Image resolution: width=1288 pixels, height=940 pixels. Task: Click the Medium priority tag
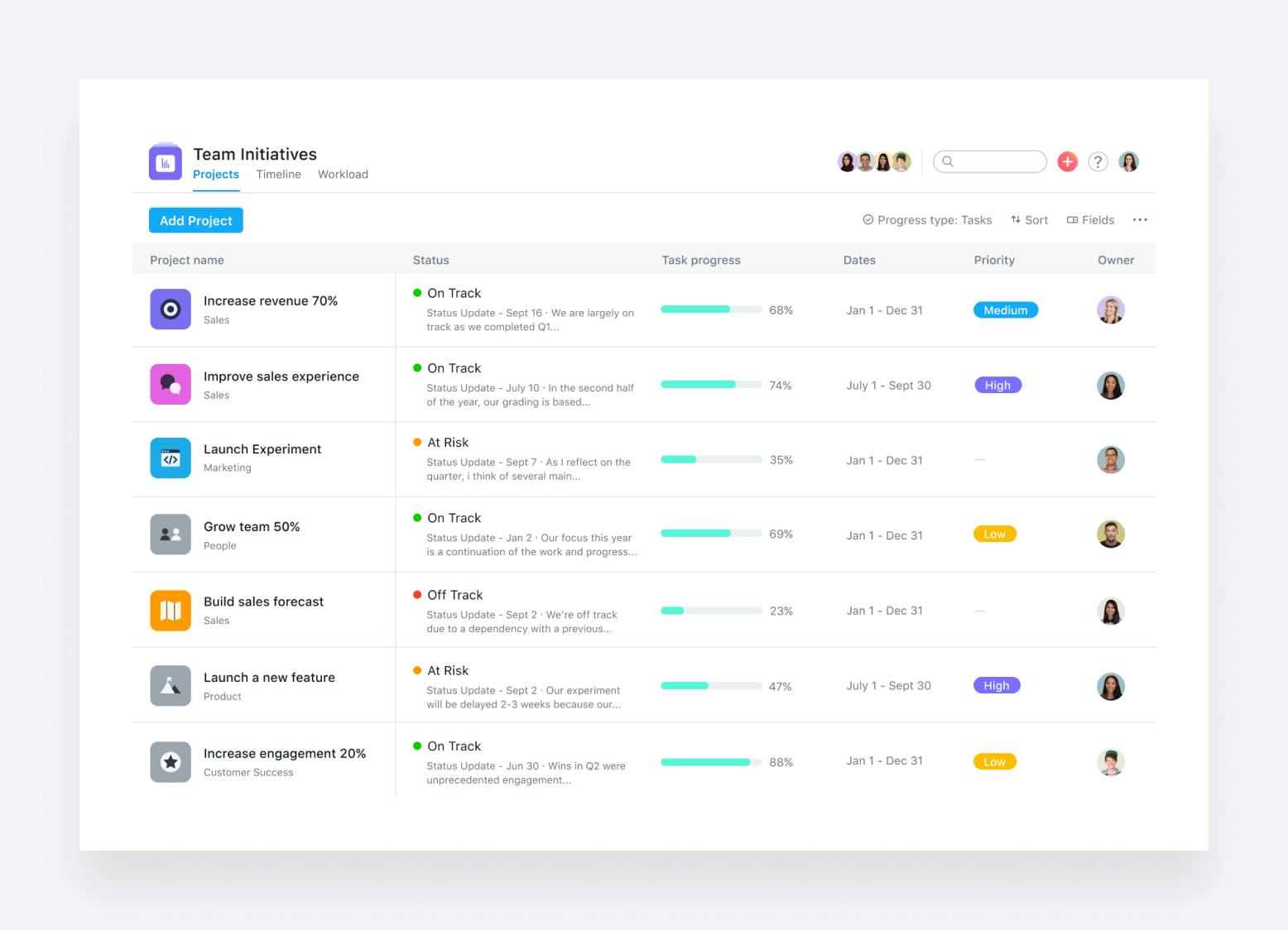pos(1006,310)
